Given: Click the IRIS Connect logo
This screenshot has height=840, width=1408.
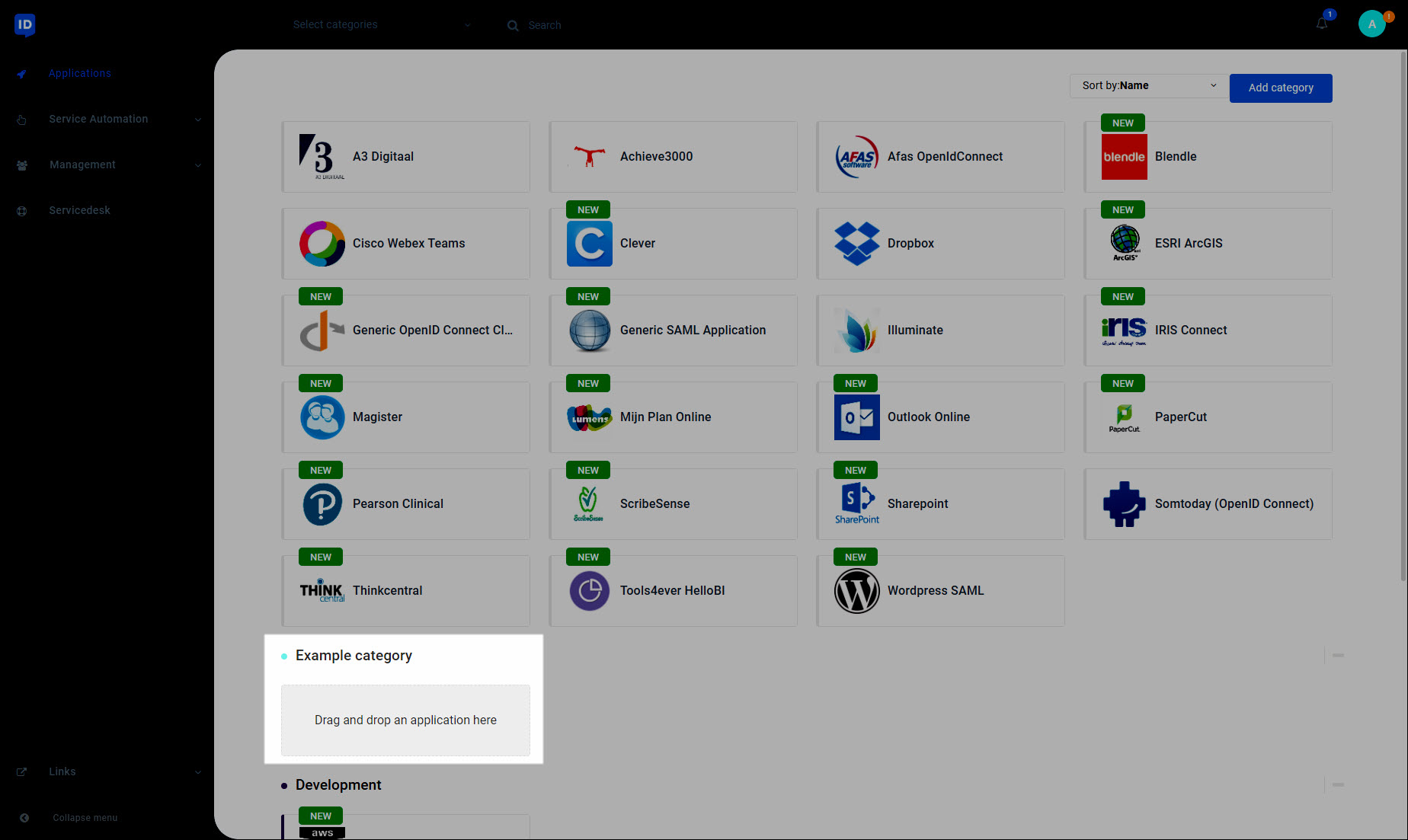Looking at the screenshot, I should 1125,331.
